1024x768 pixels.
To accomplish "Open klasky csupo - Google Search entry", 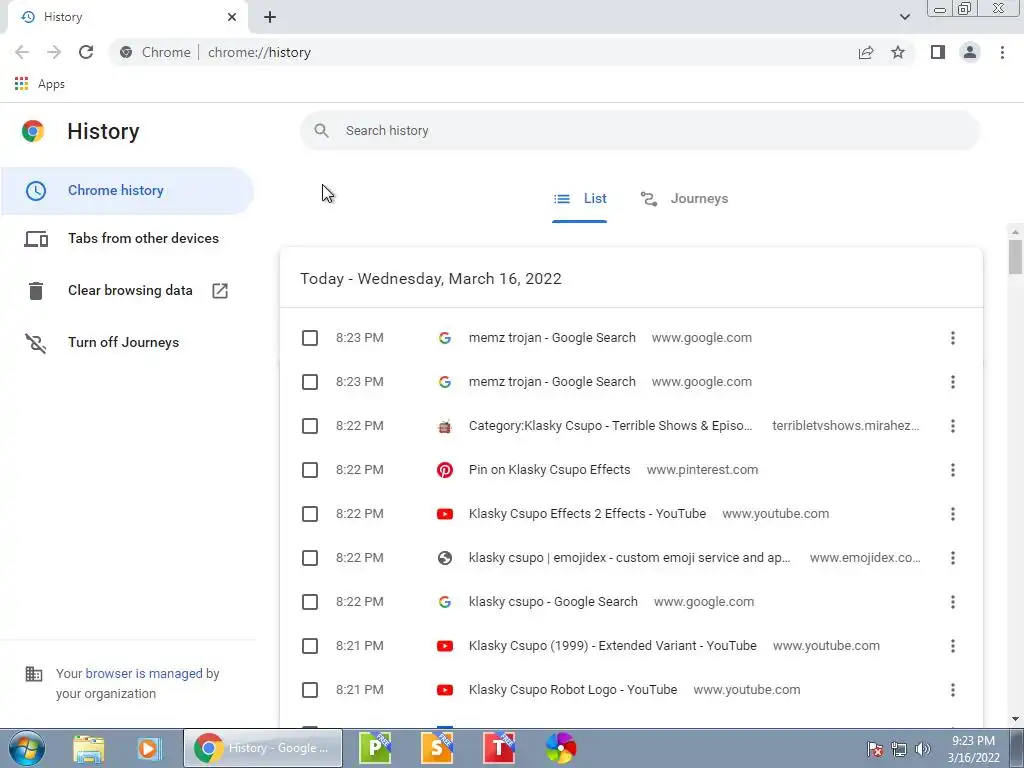I will tap(553, 601).
